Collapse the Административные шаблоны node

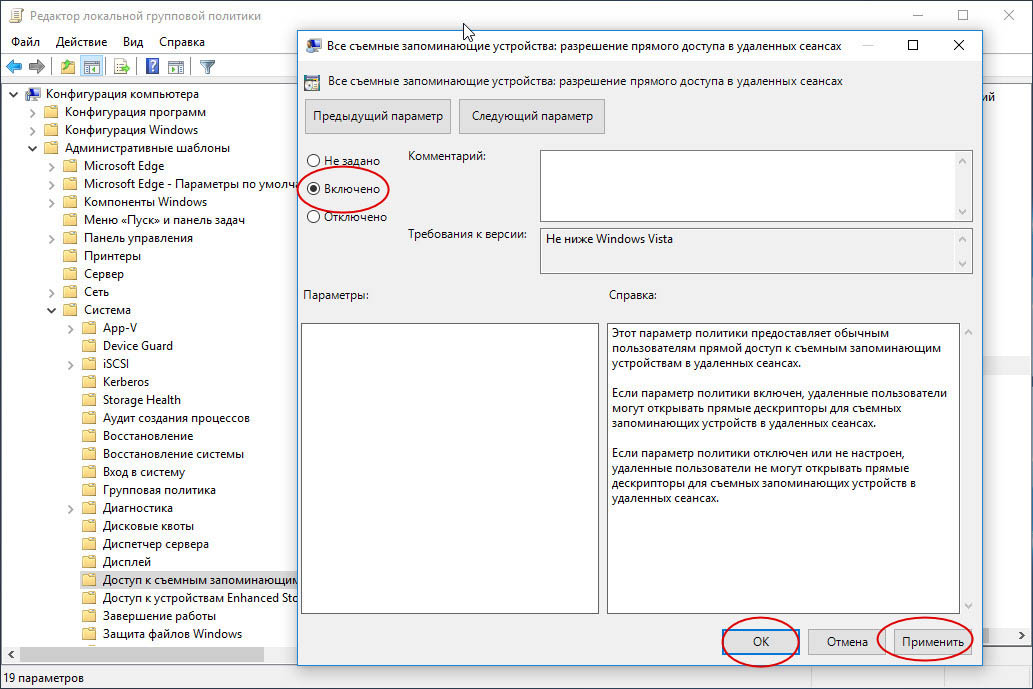32,148
